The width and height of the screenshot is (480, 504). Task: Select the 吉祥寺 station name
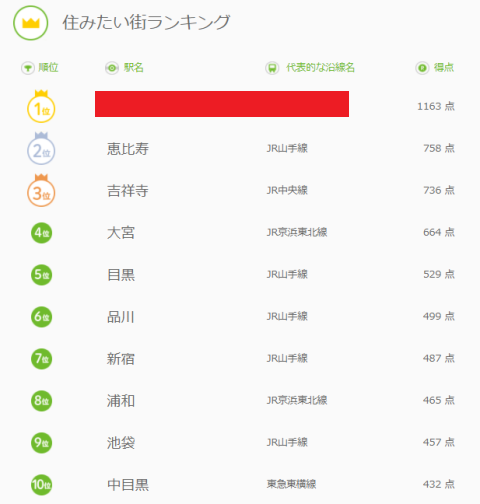[128, 191]
